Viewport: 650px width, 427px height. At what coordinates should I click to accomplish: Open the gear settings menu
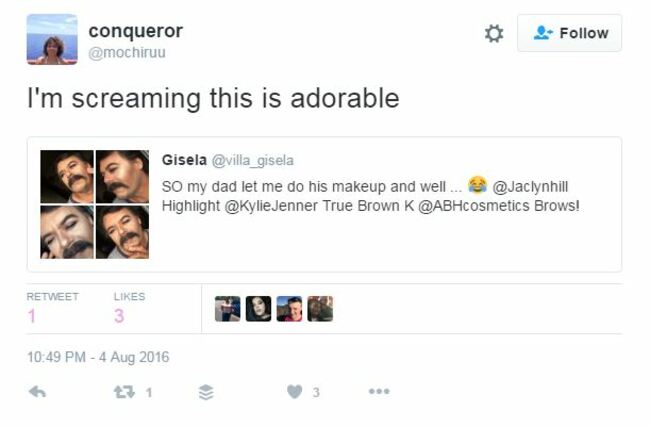(x=494, y=34)
